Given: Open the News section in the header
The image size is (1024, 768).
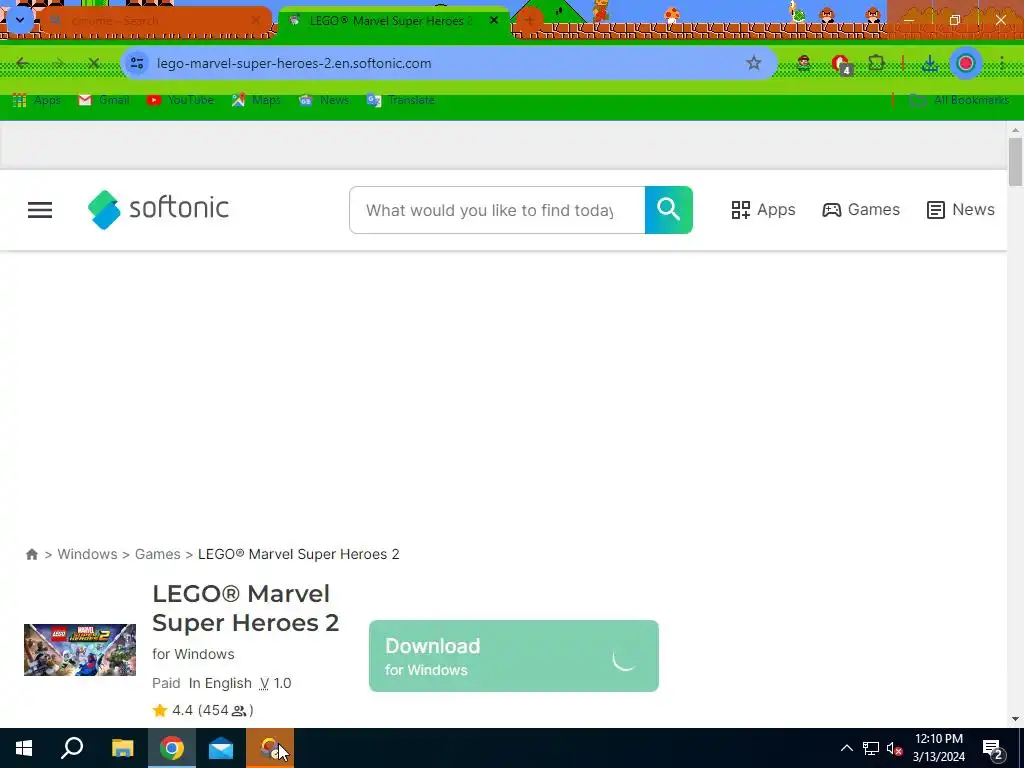Looking at the screenshot, I should click(x=960, y=210).
